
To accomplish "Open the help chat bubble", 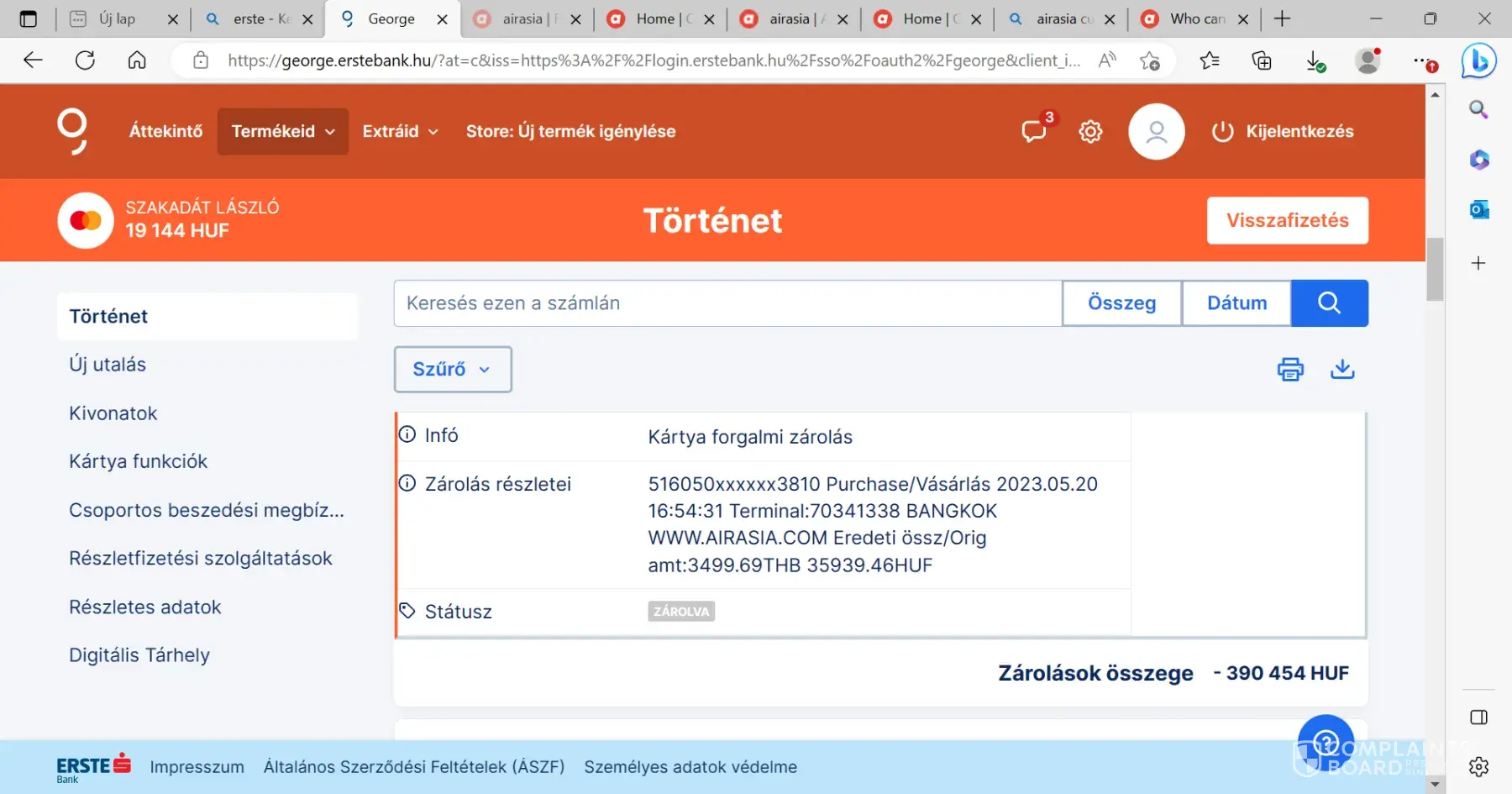I will [x=1326, y=742].
